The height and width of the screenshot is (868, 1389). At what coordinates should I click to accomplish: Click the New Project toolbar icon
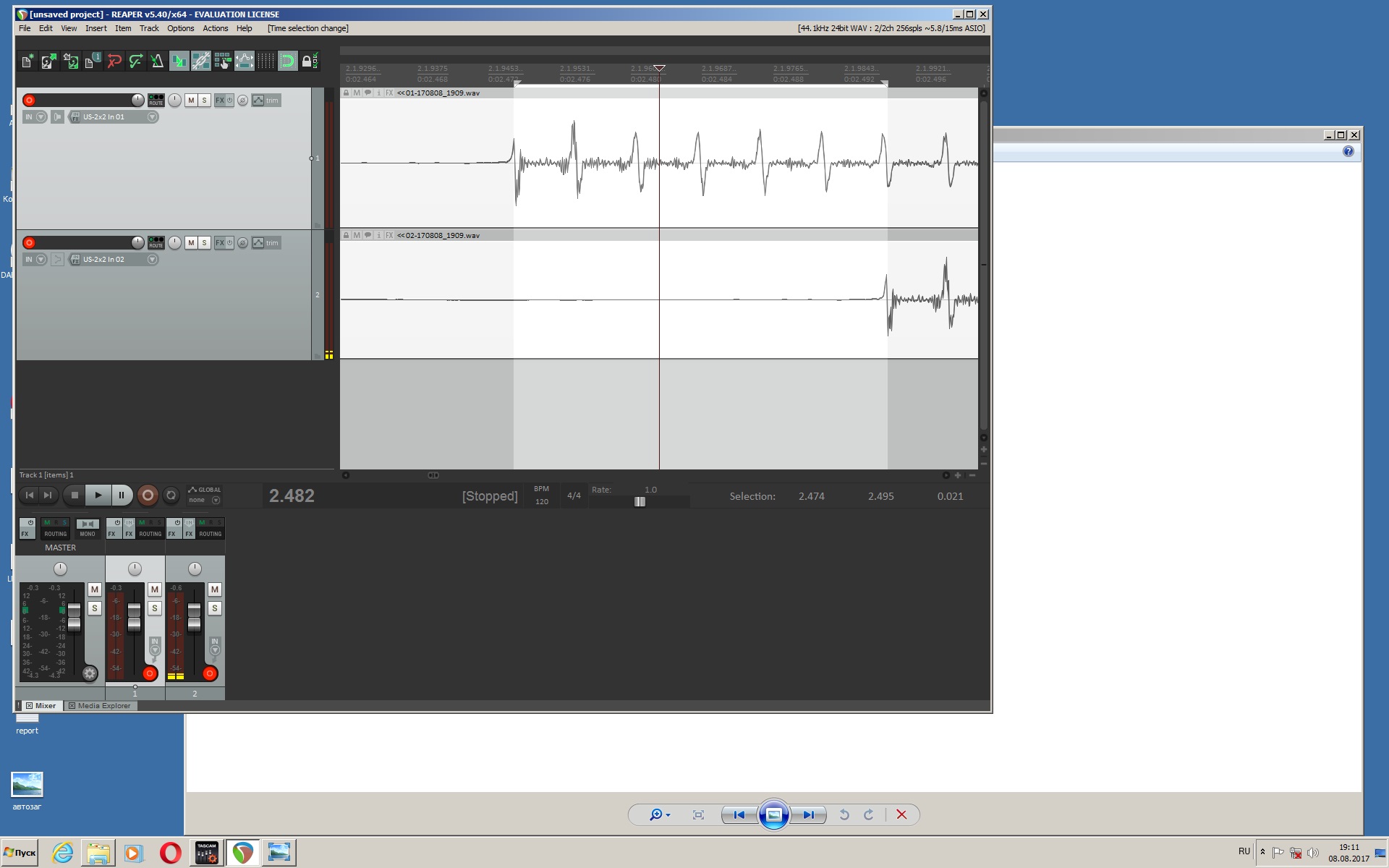[27, 61]
